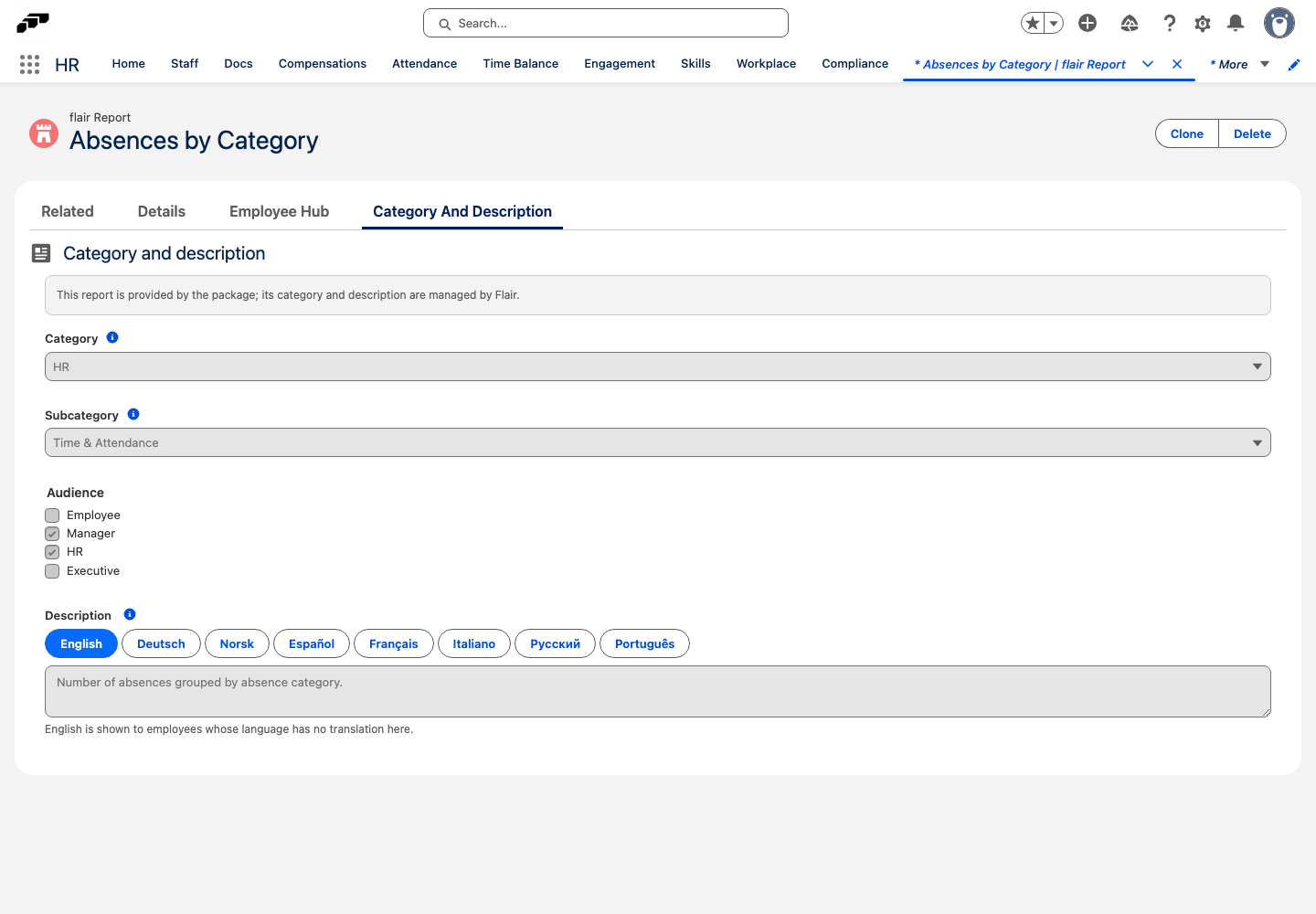Open the Compliance nav item
This screenshot has height=914, width=1316.
[x=855, y=64]
